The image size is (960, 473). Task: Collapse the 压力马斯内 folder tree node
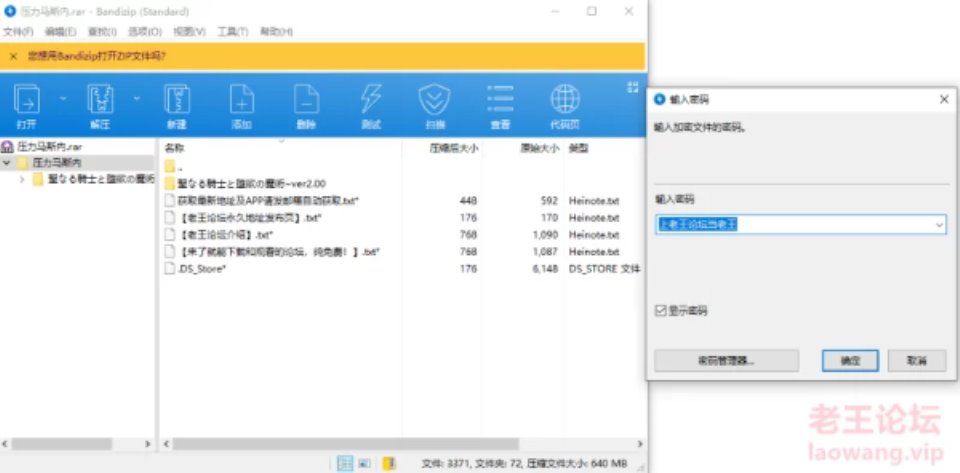click(7, 163)
